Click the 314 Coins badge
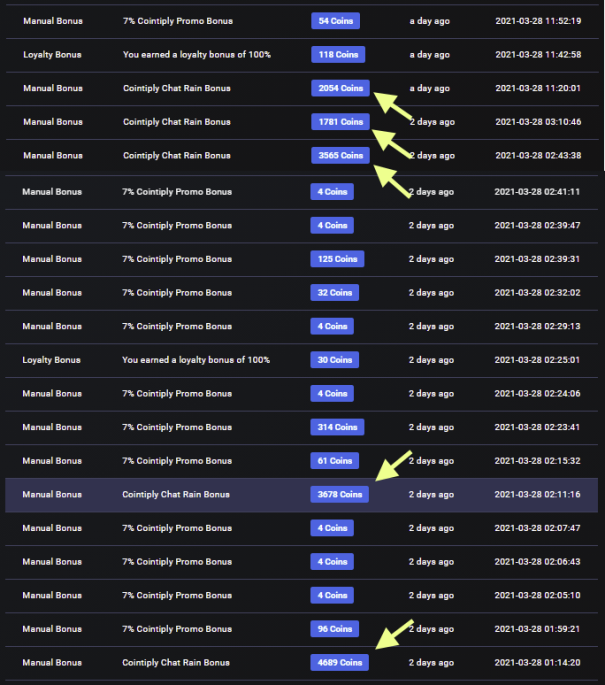 click(337, 427)
